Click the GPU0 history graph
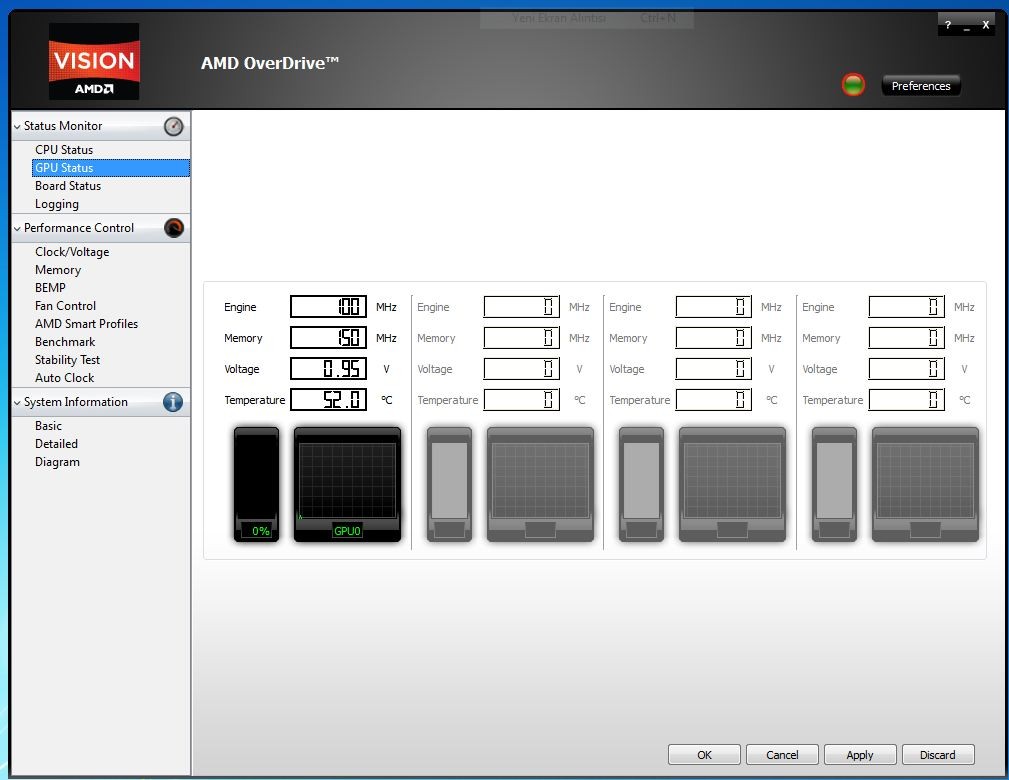The height and width of the screenshot is (780, 1009). 347,484
